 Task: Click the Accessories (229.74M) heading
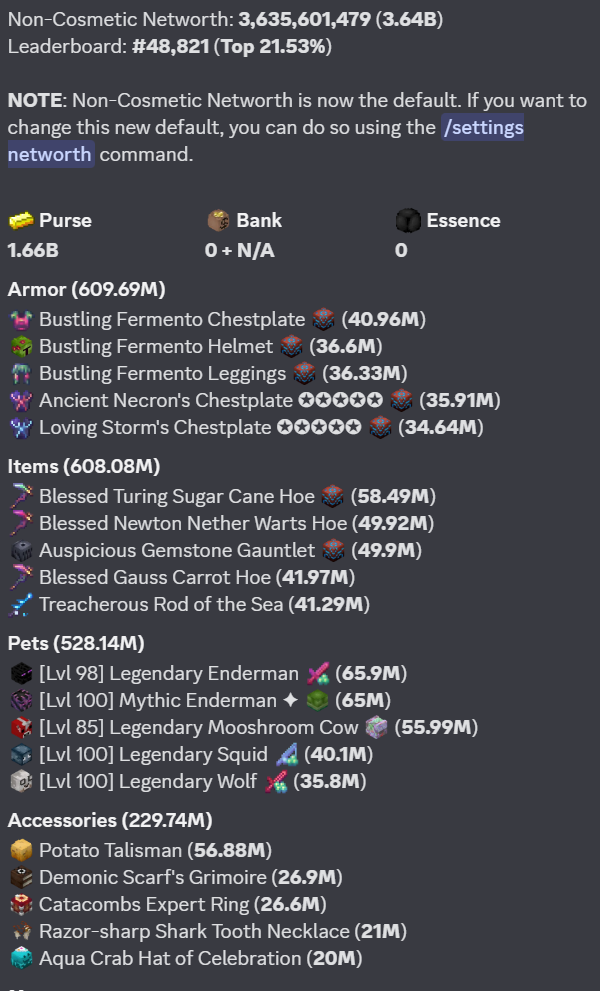tap(110, 820)
